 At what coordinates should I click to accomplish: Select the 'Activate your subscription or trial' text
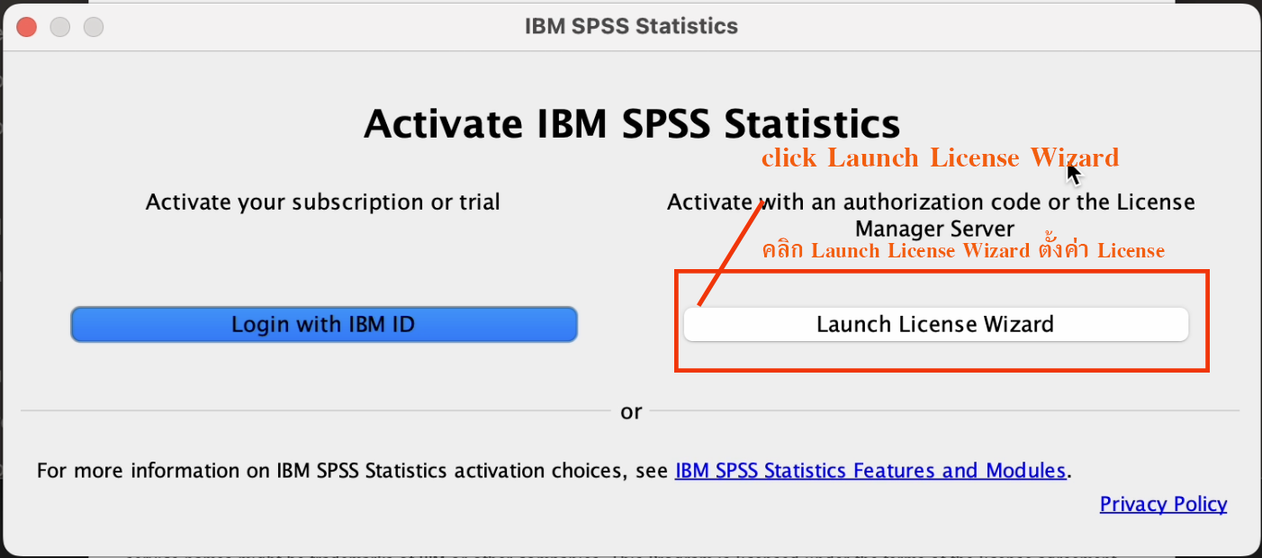[323, 202]
